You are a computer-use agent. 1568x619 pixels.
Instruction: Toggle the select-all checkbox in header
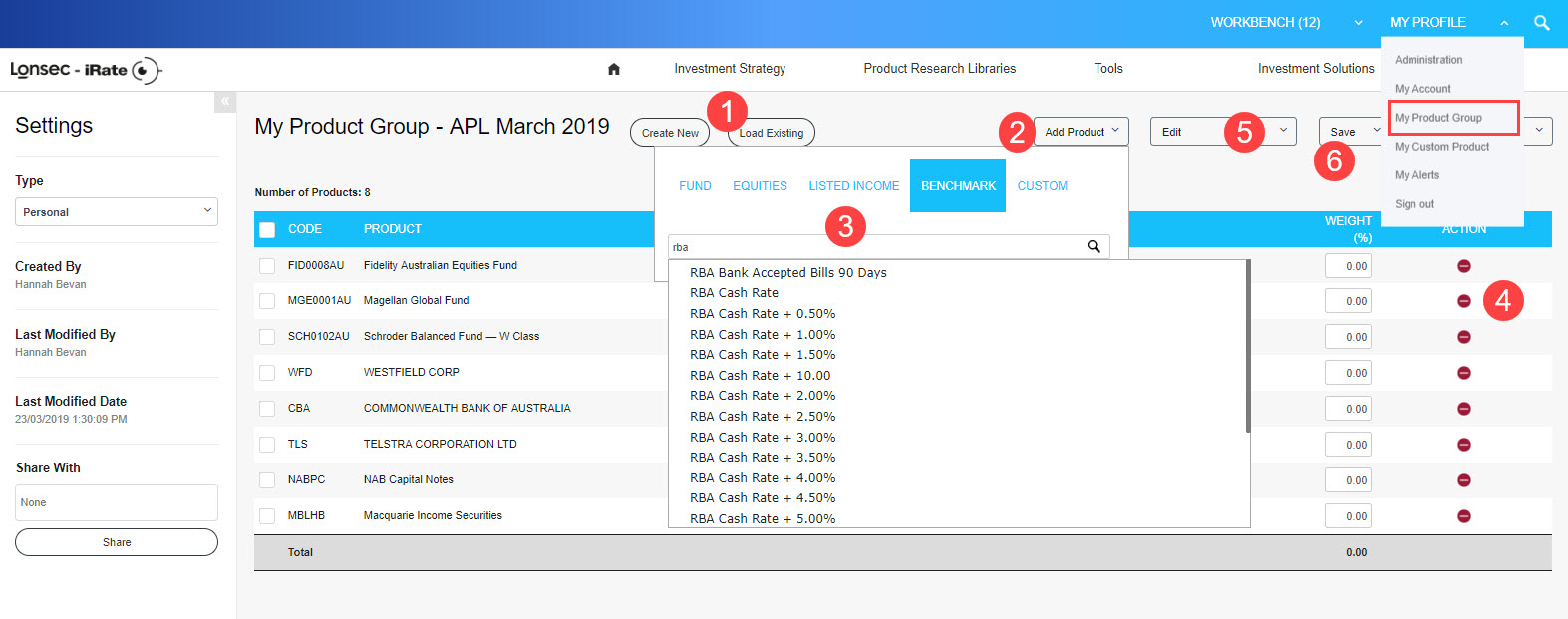coord(267,230)
